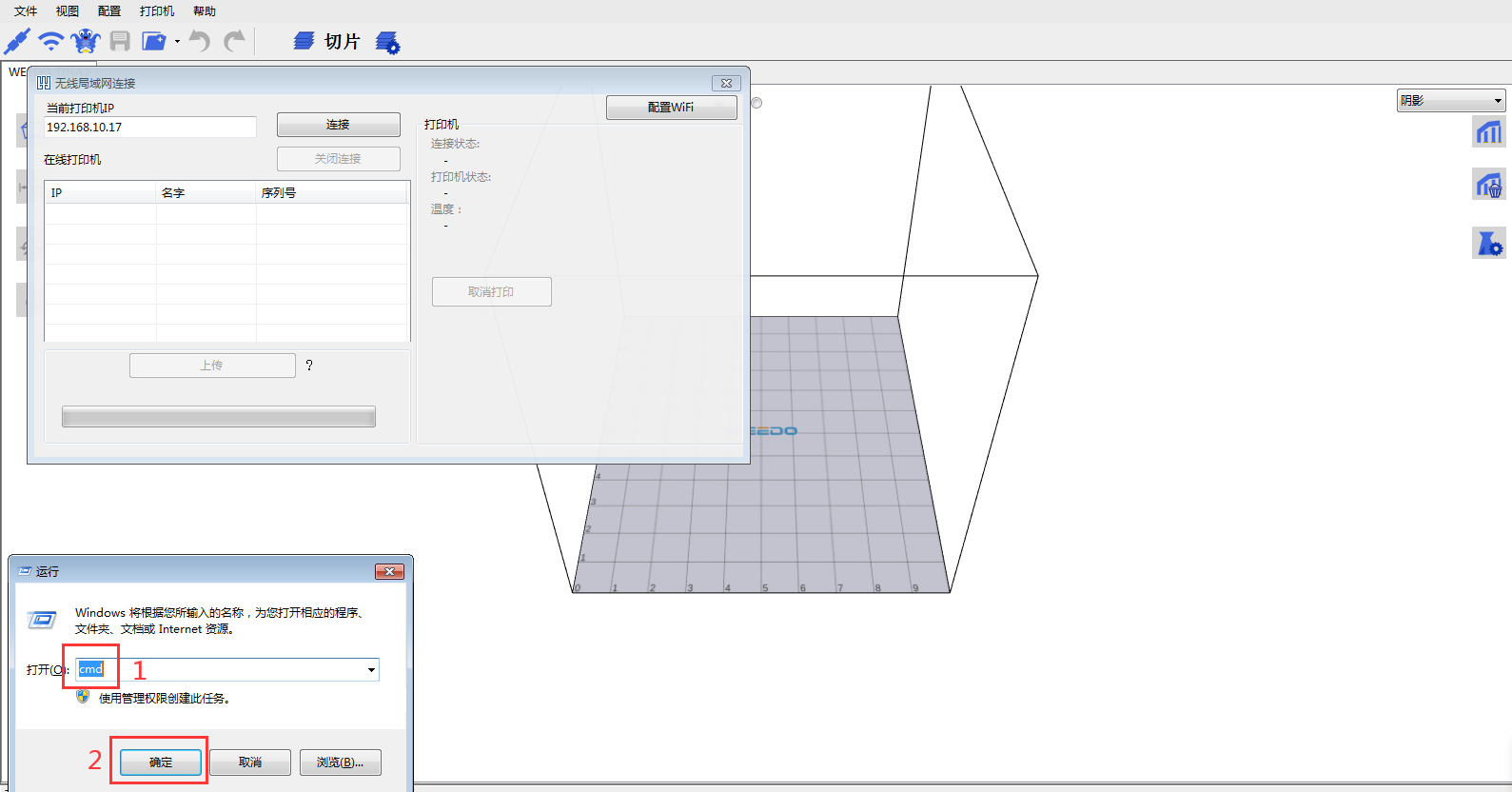The width and height of the screenshot is (1512, 792).
Task: Click the blue folder open-file icon
Action: pos(153,41)
